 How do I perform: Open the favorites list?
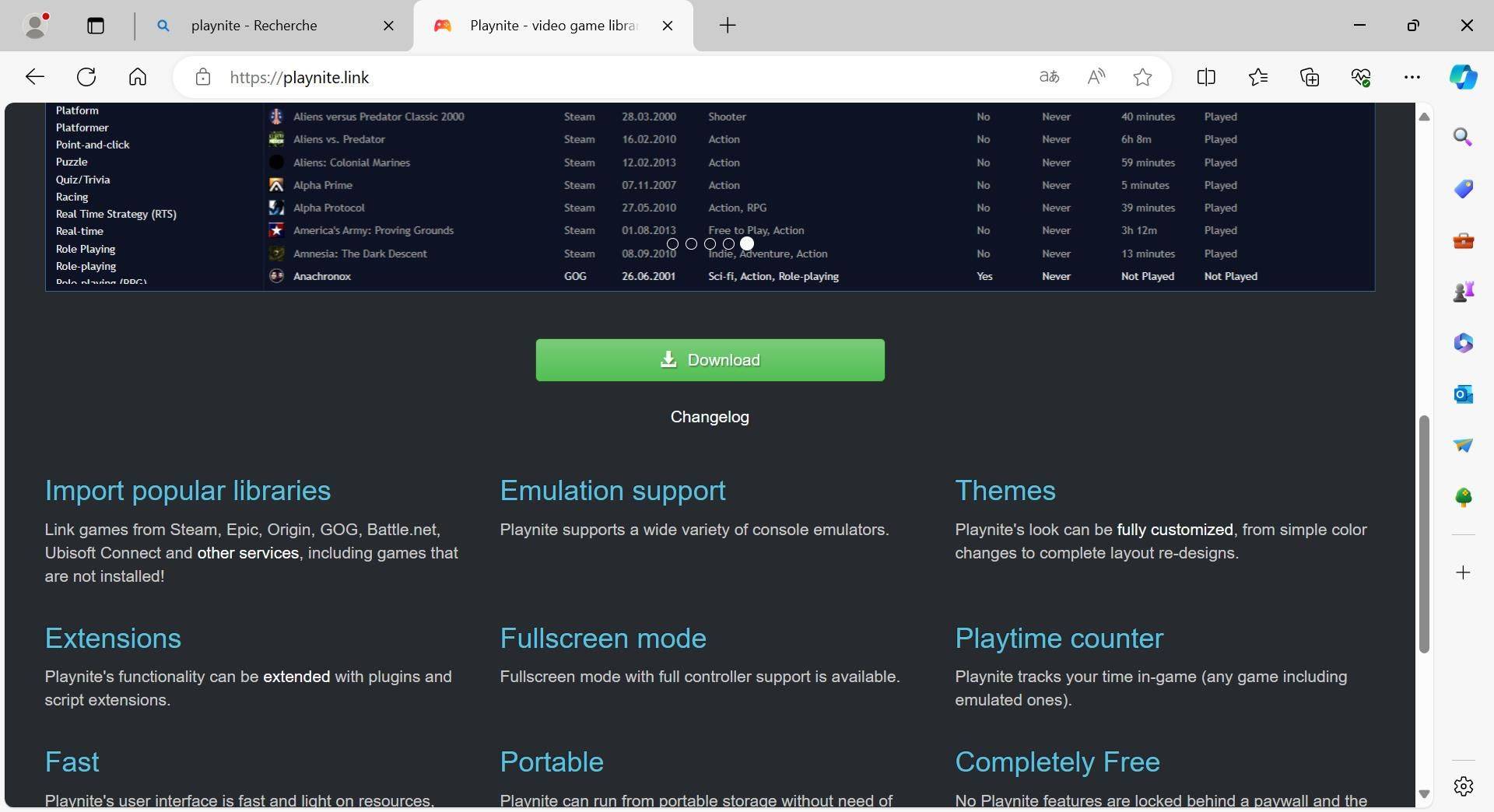(1257, 77)
